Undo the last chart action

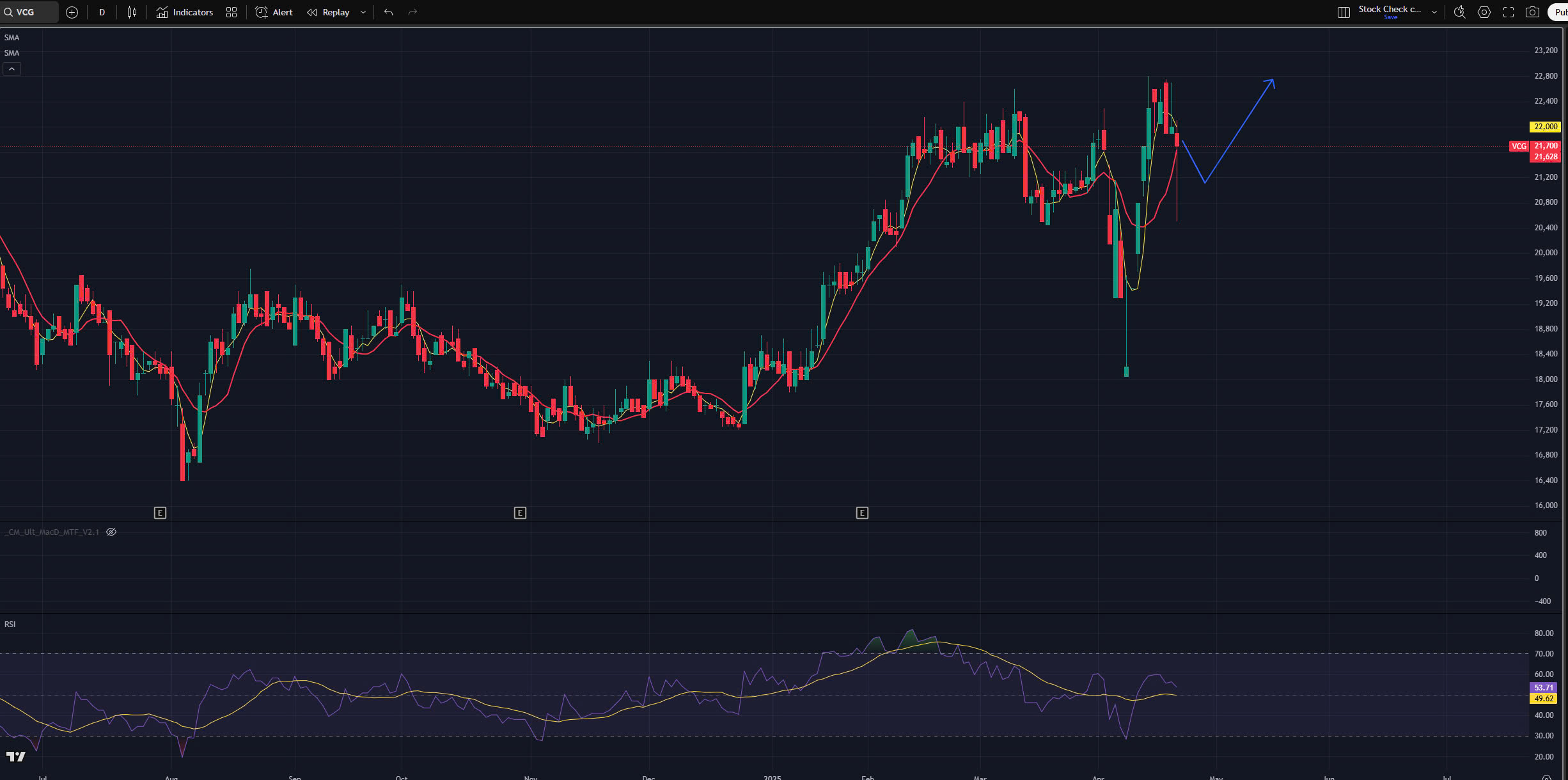[x=388, y=12]
